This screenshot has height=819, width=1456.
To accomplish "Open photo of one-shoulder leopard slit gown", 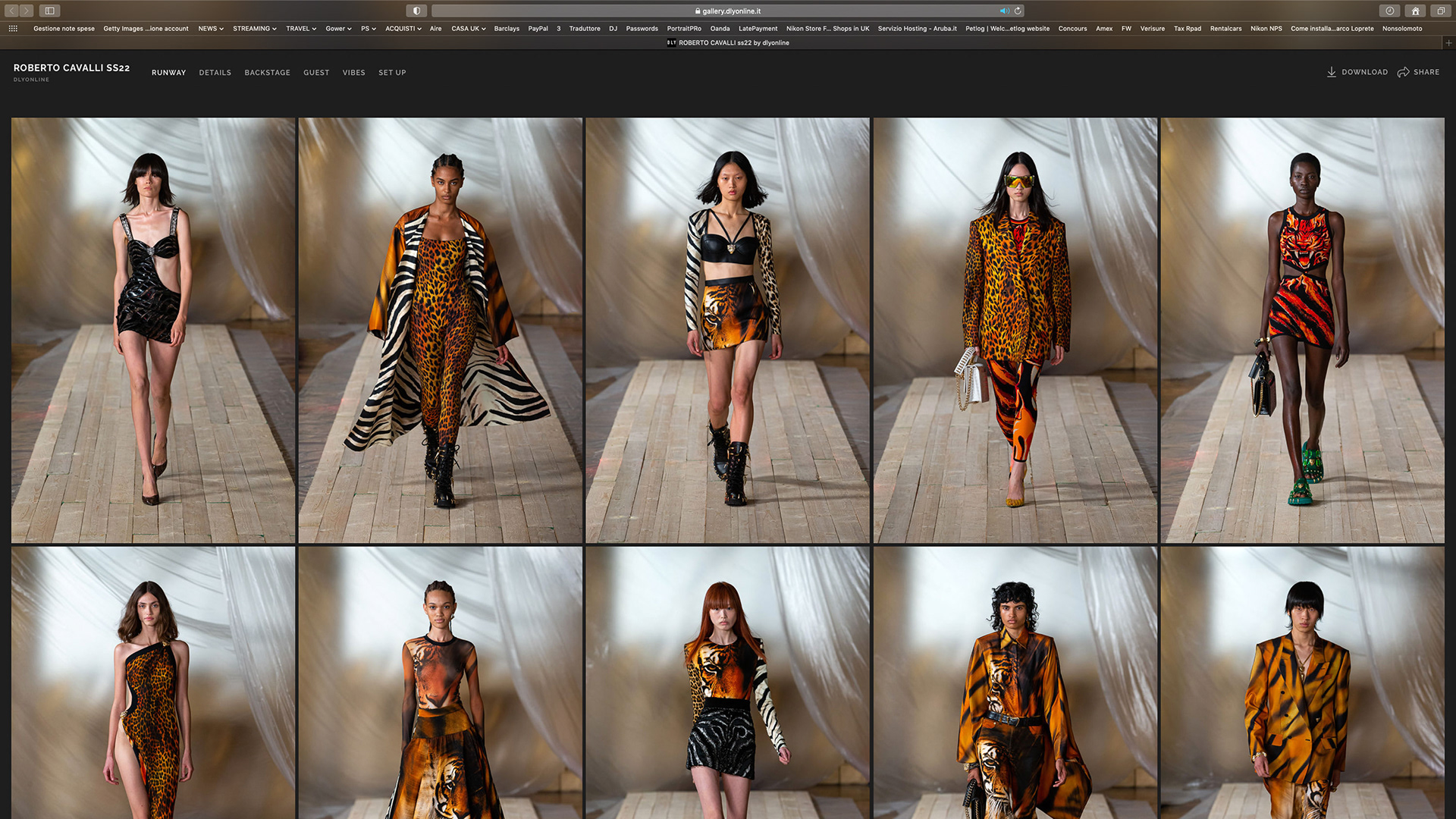I will click(153, 682).
